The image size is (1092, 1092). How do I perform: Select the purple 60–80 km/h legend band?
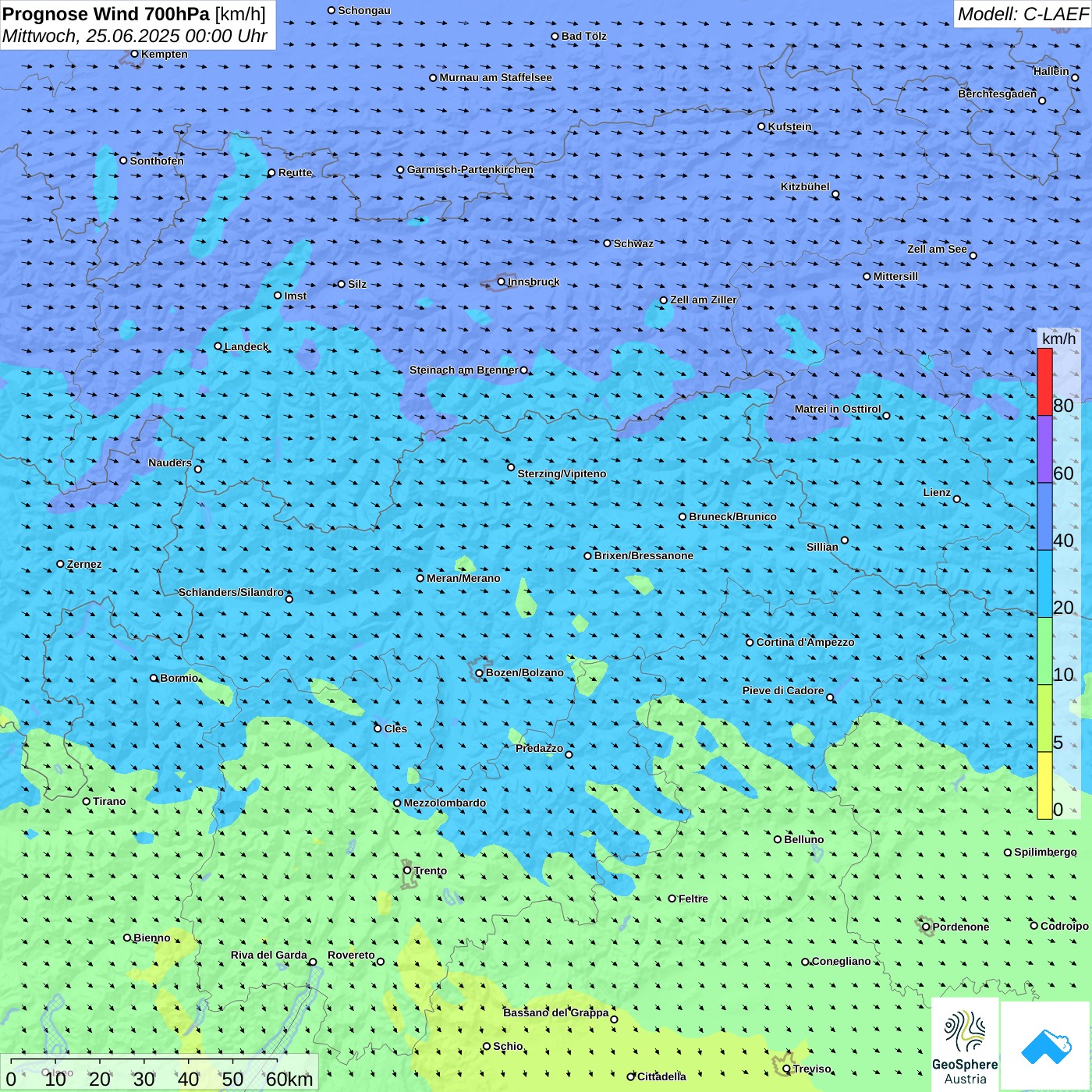tap(1044, 449)
